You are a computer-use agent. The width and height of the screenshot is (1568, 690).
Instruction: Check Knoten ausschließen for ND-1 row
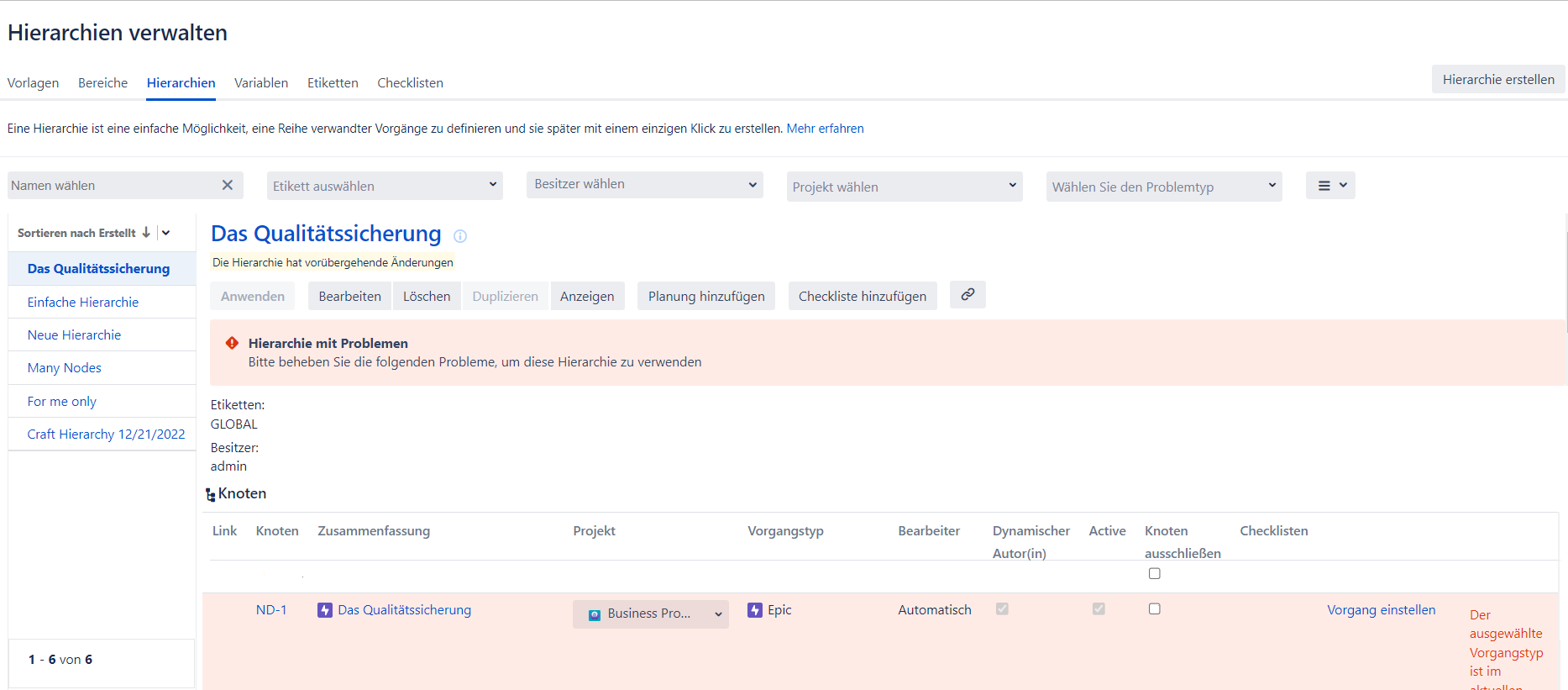(1154, 608)
